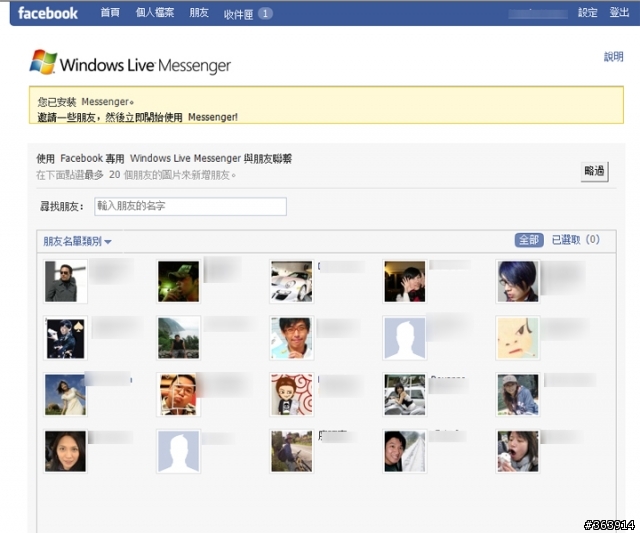Image resolution: width=640 pixels, height=533 pixels.
Task: Select the cartoon face drawing avatar
Action: [518, 338]
